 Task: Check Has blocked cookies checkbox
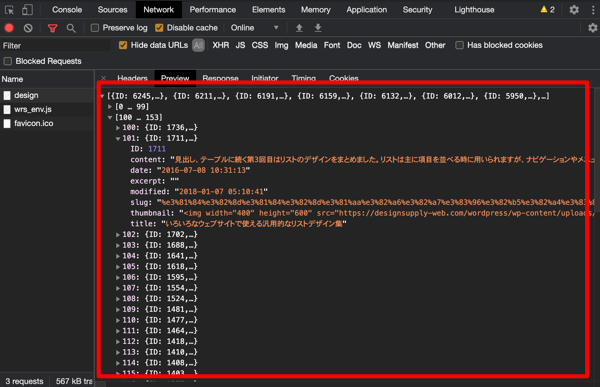click(459, 45)
